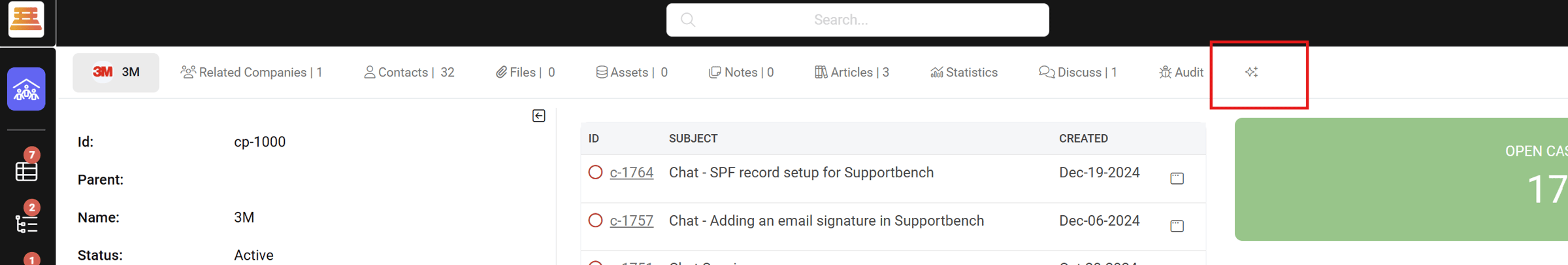
Task: Click the preview icon for case c-1764
Action: click(x=1177, y=178)
